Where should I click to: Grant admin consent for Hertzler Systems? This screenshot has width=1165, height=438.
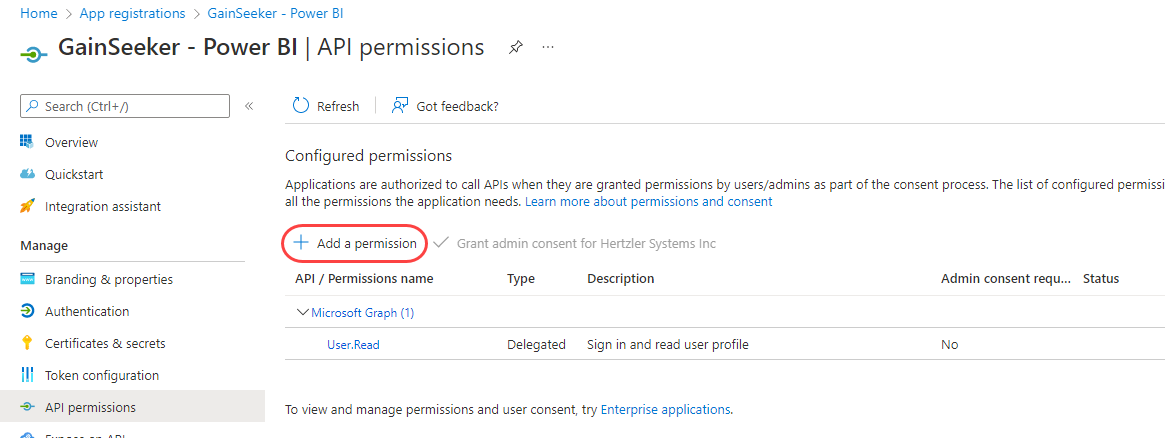pos(576,243)
